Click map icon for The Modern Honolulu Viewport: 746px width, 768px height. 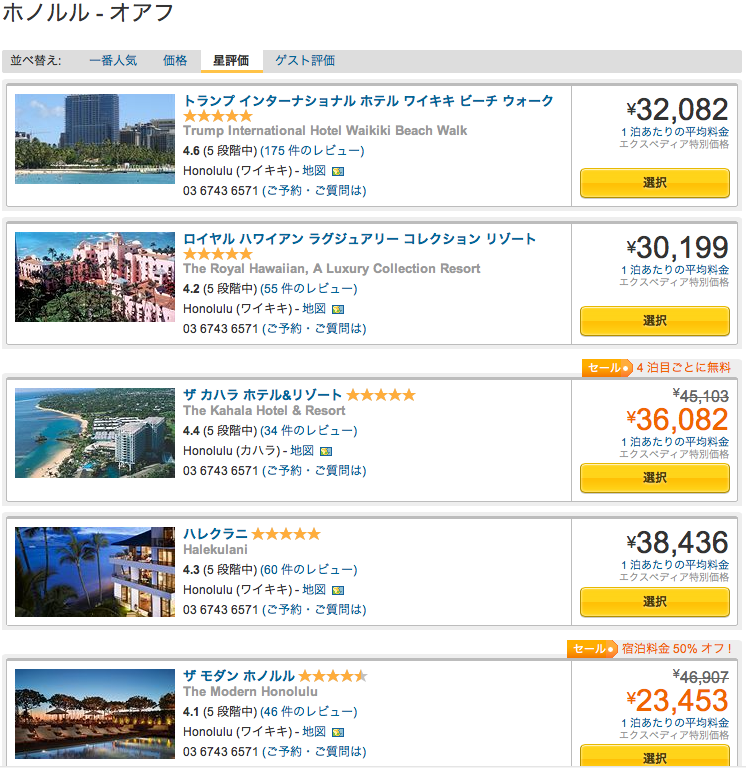click(x=337, y=733)
